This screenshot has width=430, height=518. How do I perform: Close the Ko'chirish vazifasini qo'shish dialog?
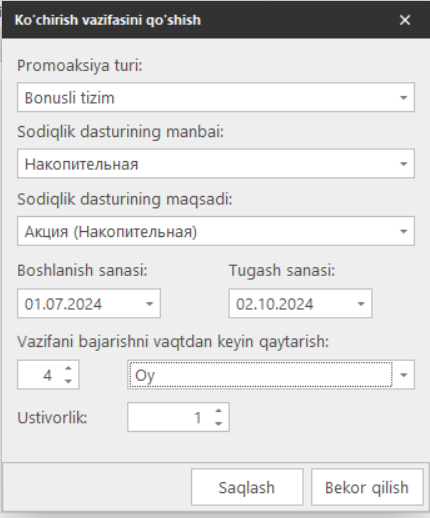[405, 20]
